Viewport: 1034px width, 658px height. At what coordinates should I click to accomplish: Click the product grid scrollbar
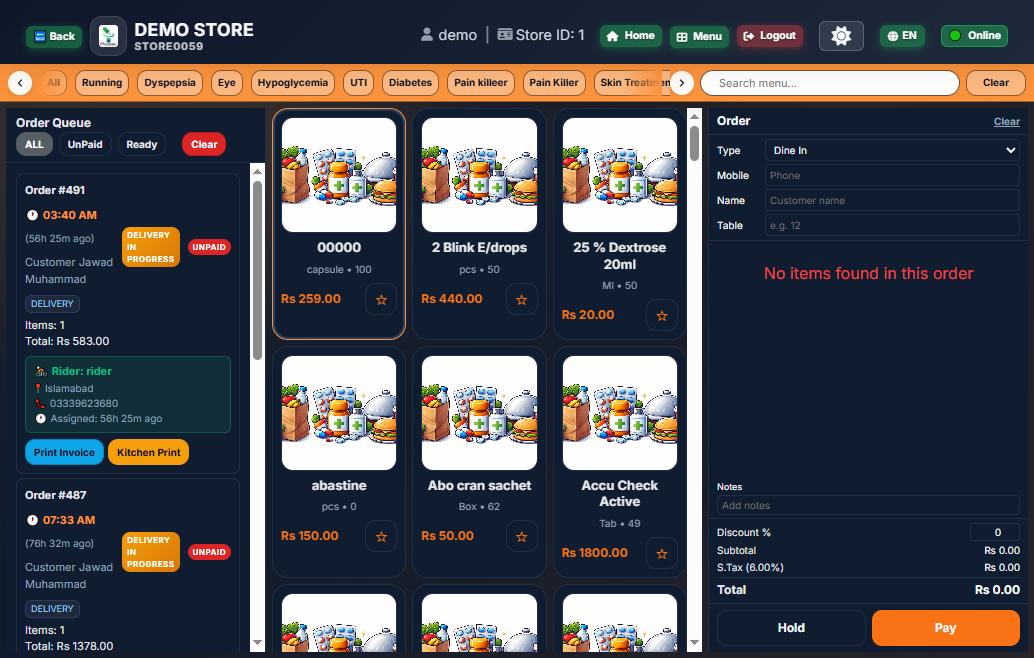tap(694, 143)
